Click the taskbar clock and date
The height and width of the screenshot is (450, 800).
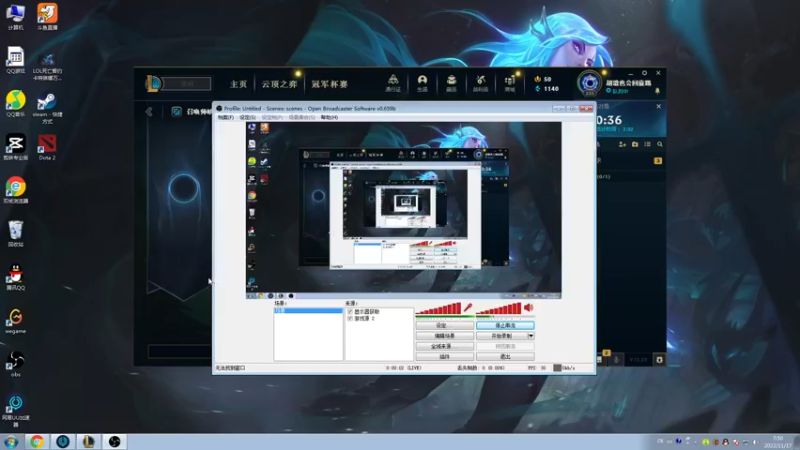pyautogui.click(x=779, y=442)
